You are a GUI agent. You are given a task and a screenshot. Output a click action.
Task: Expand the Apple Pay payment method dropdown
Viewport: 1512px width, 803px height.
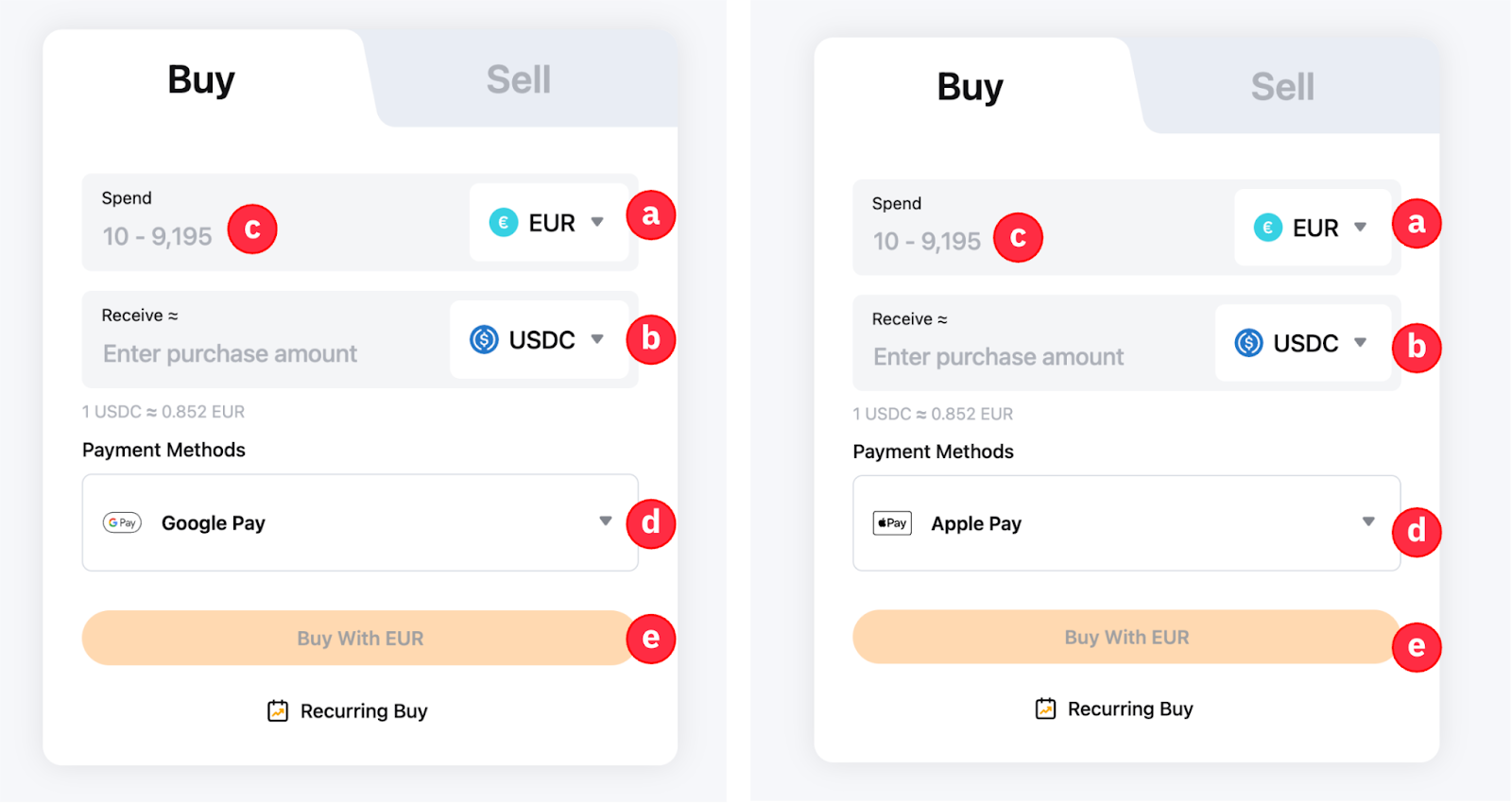point(1367,521)
